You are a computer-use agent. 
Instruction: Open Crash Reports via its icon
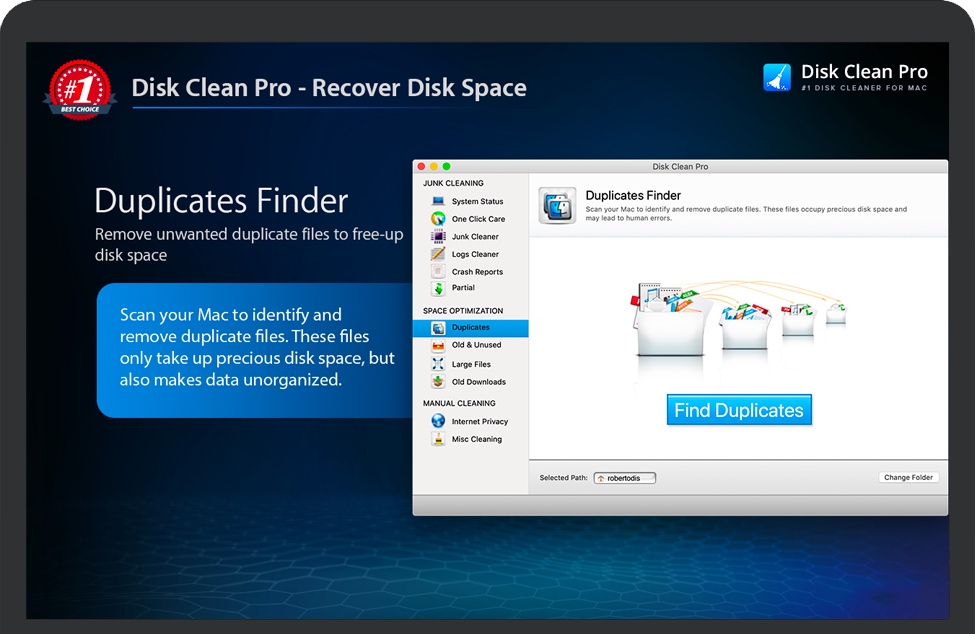[438, 272]
